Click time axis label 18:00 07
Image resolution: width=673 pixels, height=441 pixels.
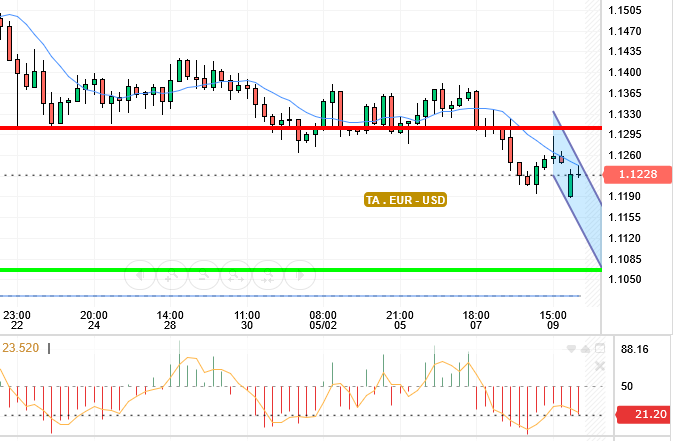[x=476, y=320]
